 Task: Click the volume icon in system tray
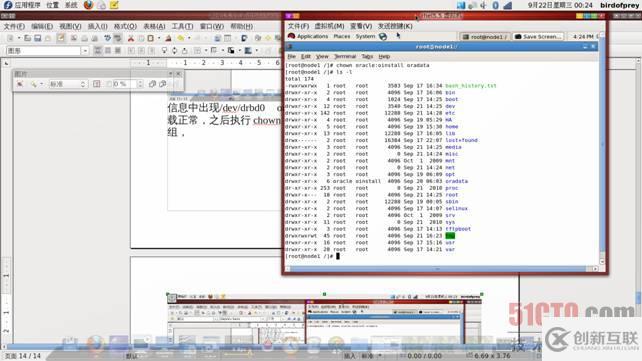[x=484, y=5]
